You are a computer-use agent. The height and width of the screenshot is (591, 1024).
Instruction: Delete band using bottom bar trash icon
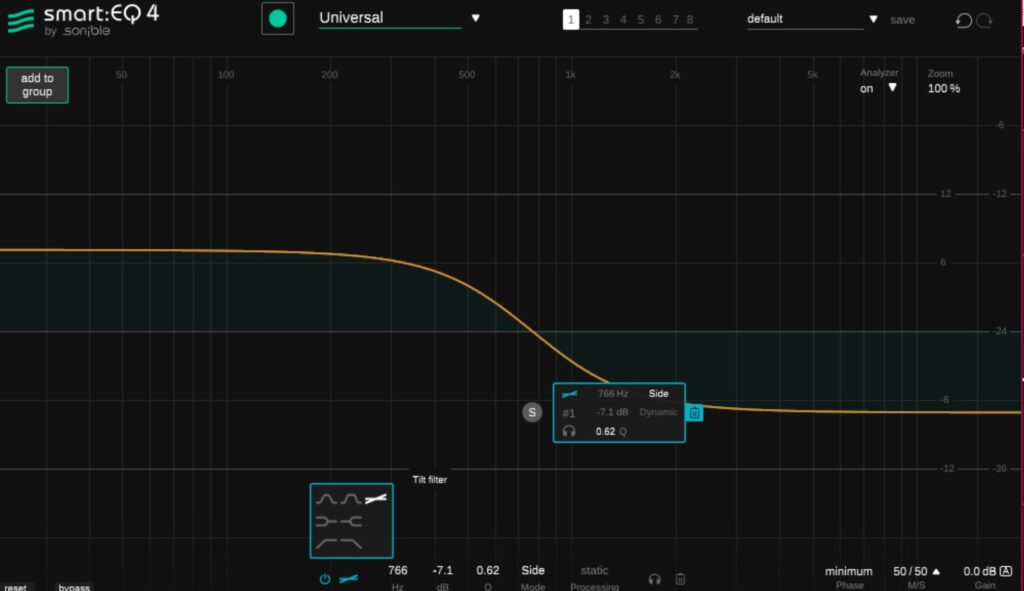tap(680, 578)
